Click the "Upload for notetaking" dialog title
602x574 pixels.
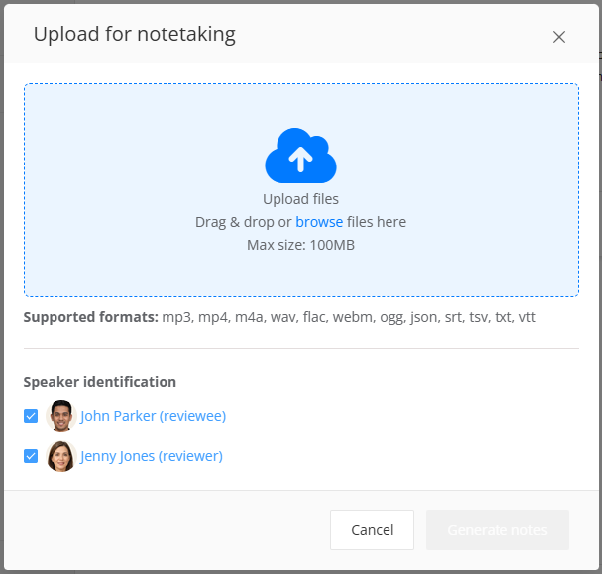135,35
